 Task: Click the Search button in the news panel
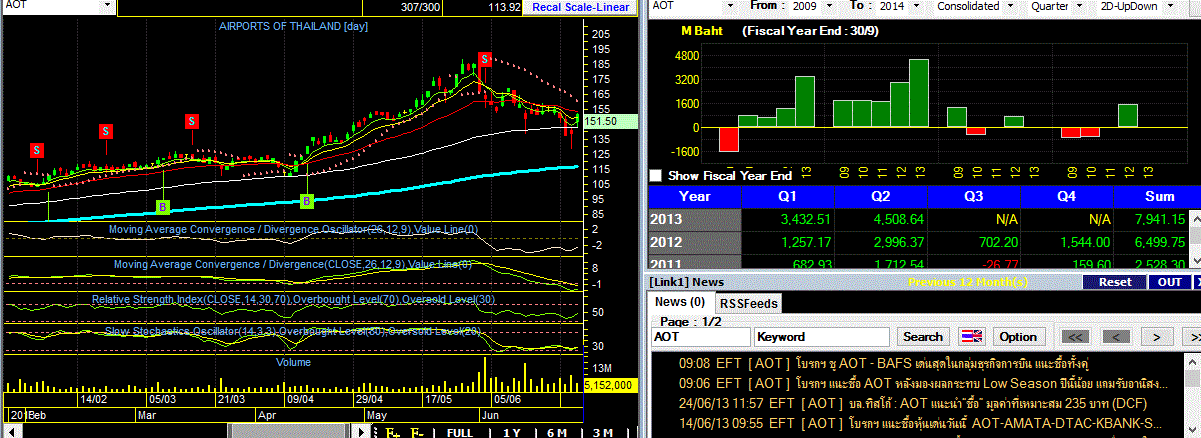[922, 337]
